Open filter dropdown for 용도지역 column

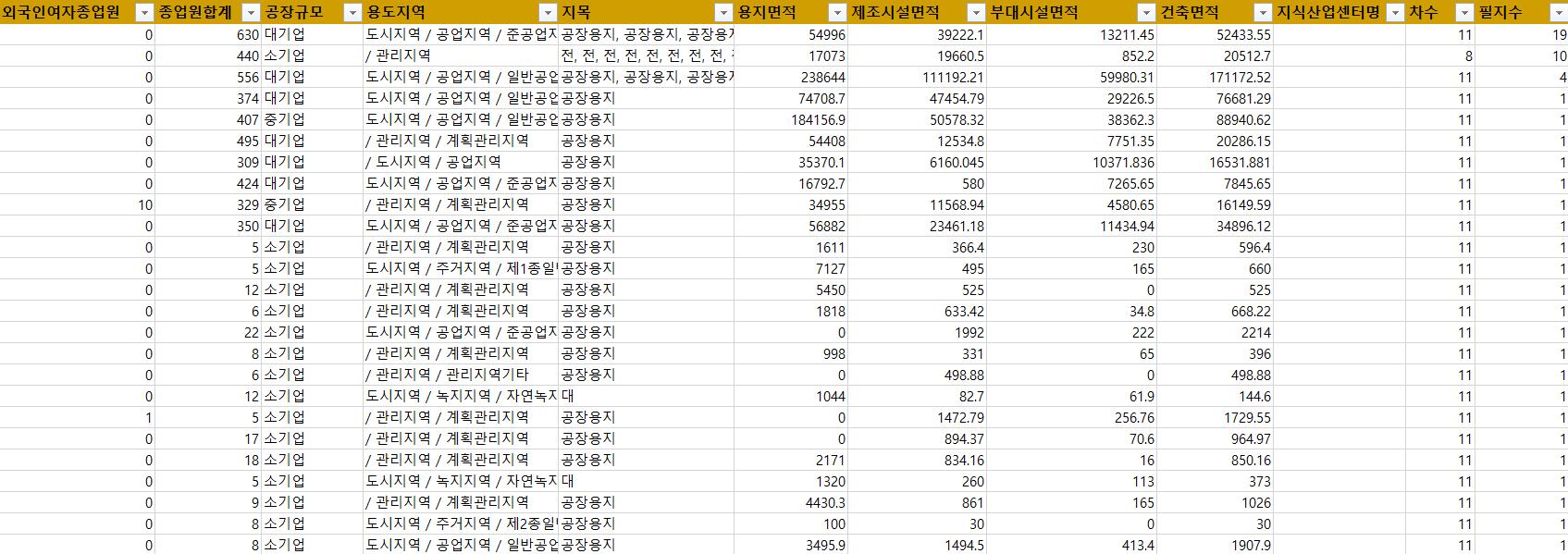[x=547, y=13]
